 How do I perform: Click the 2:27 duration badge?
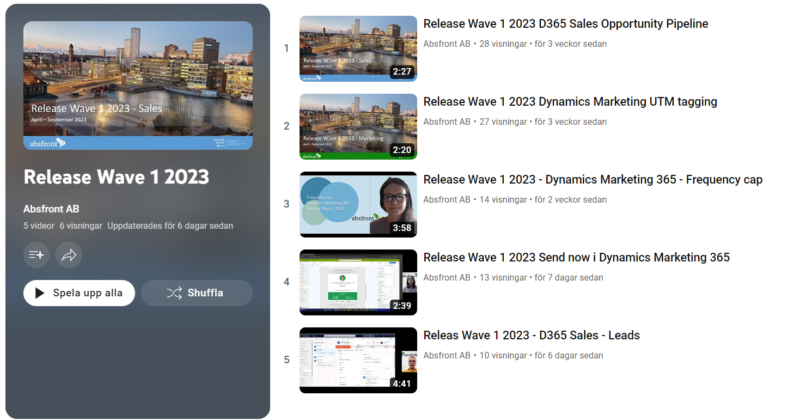tap(402, 72)
